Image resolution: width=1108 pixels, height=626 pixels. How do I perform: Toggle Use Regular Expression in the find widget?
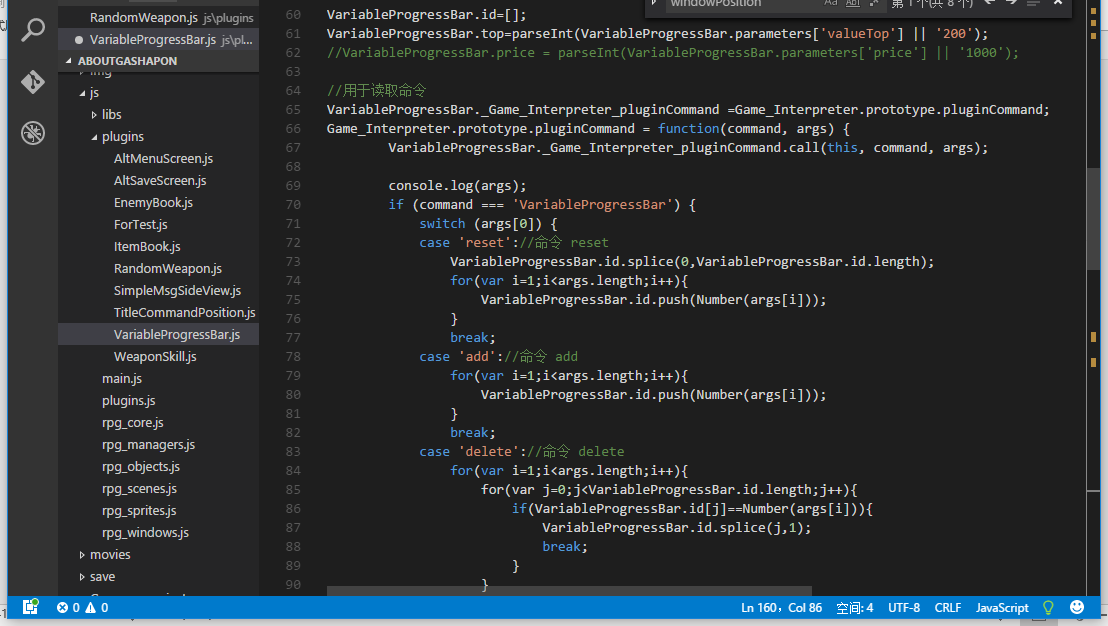(x=874, y=3)
